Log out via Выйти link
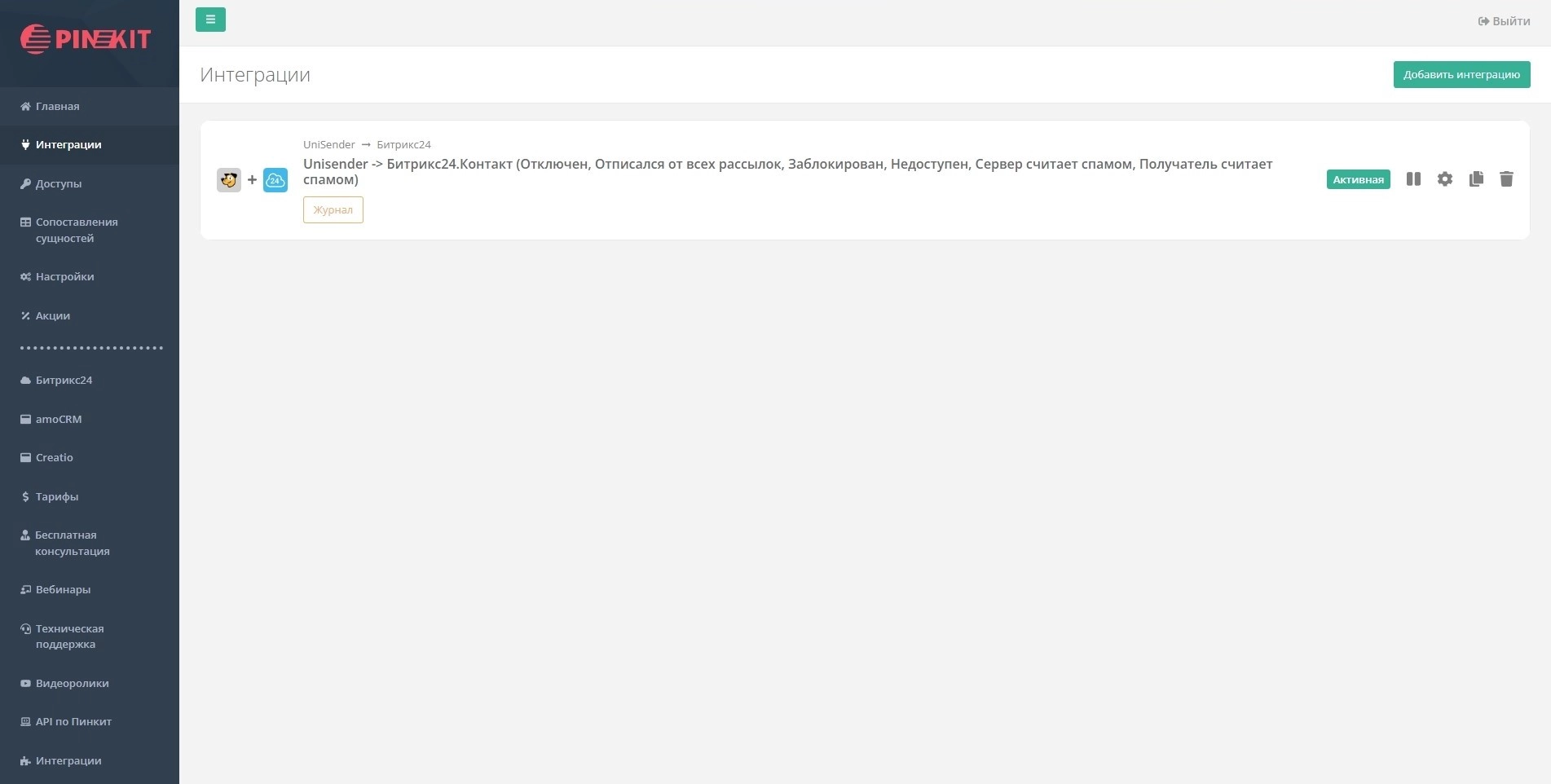 1504,21
